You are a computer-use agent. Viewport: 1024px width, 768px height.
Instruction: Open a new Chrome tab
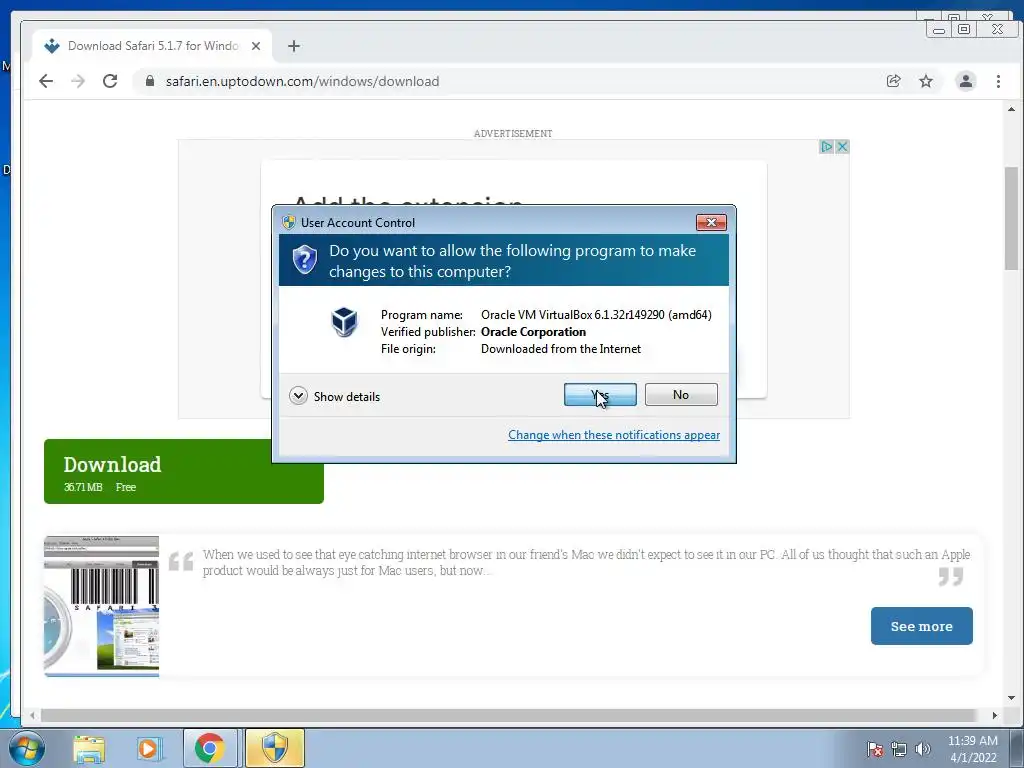coord(294,46)
